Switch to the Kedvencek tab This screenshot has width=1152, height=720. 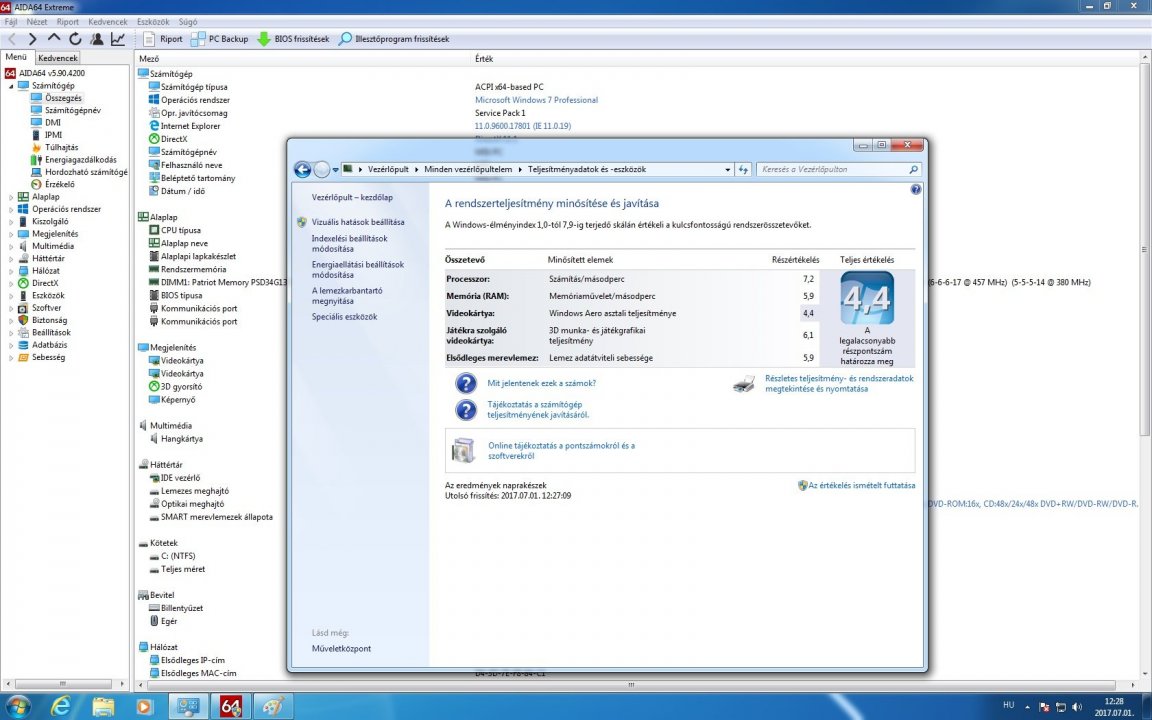tap(57, 58)
